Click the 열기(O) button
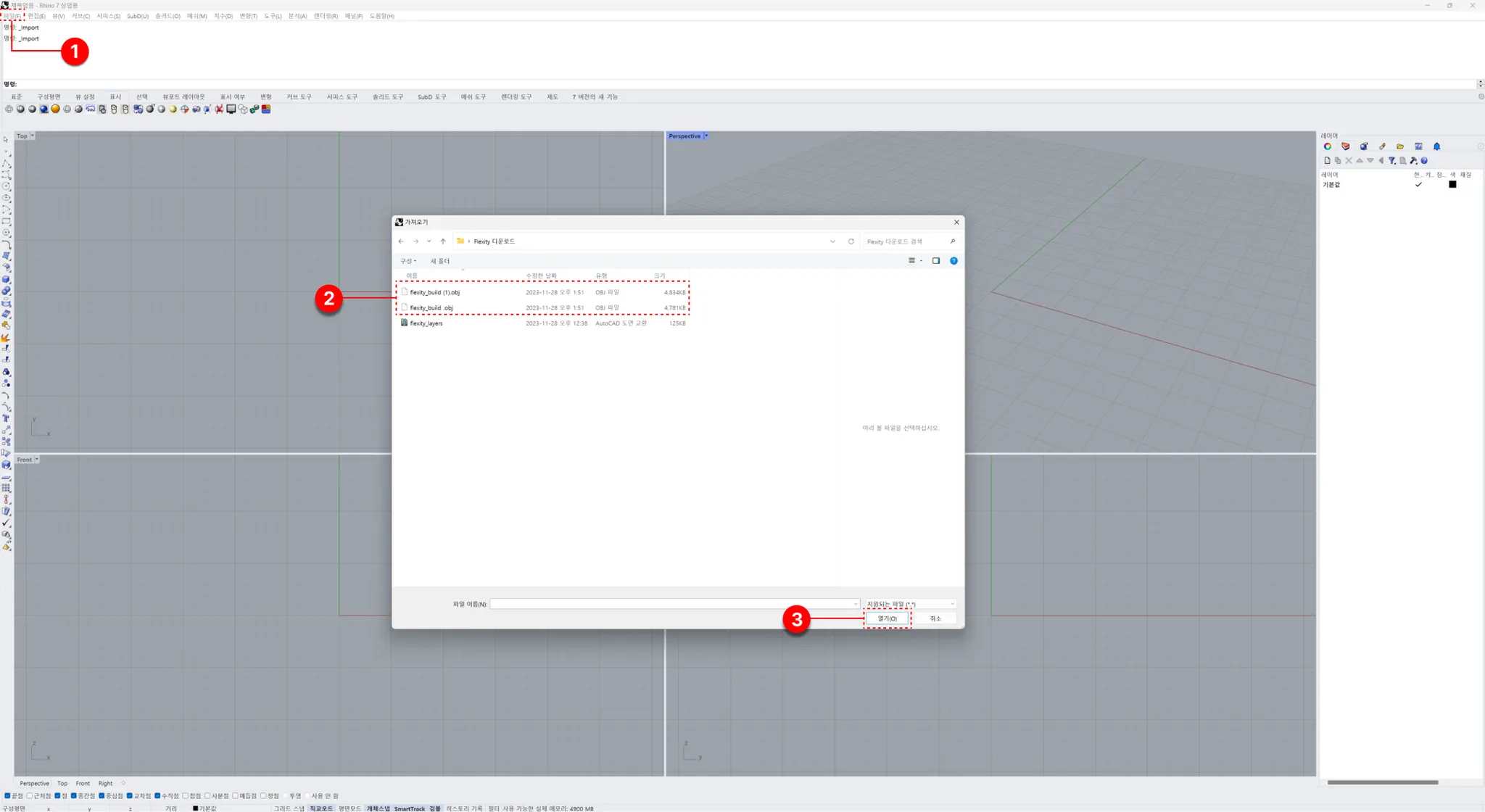 click(x=887, y=618)
